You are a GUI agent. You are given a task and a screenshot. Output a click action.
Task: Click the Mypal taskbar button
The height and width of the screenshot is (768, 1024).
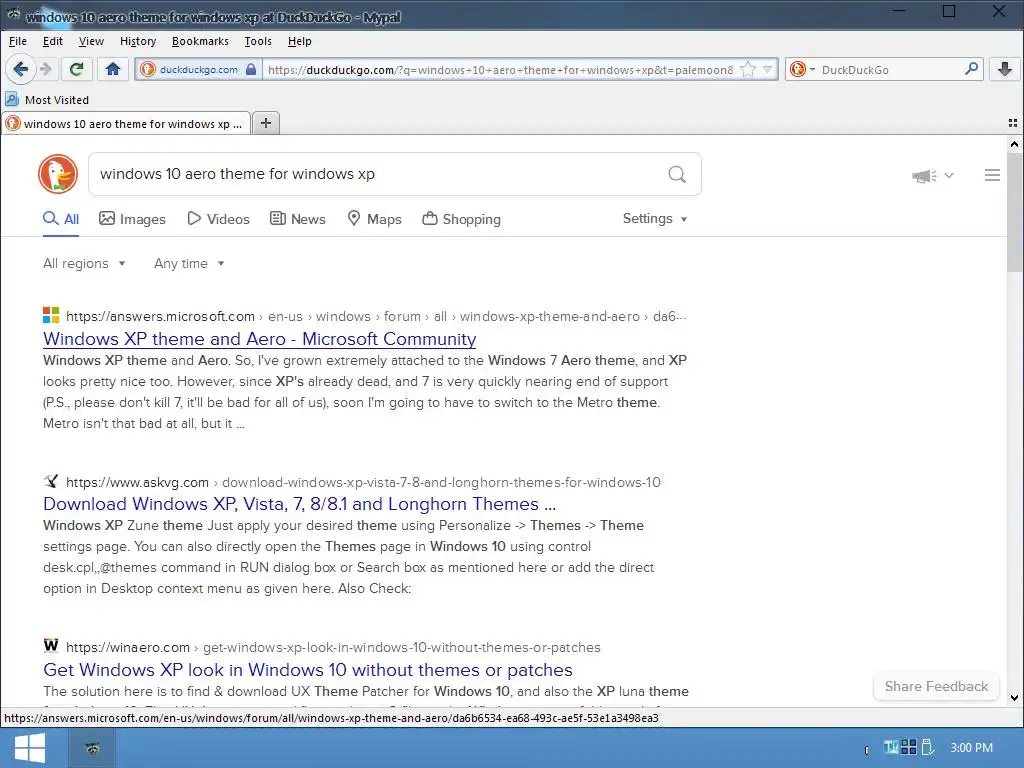(x=92, y=748)
